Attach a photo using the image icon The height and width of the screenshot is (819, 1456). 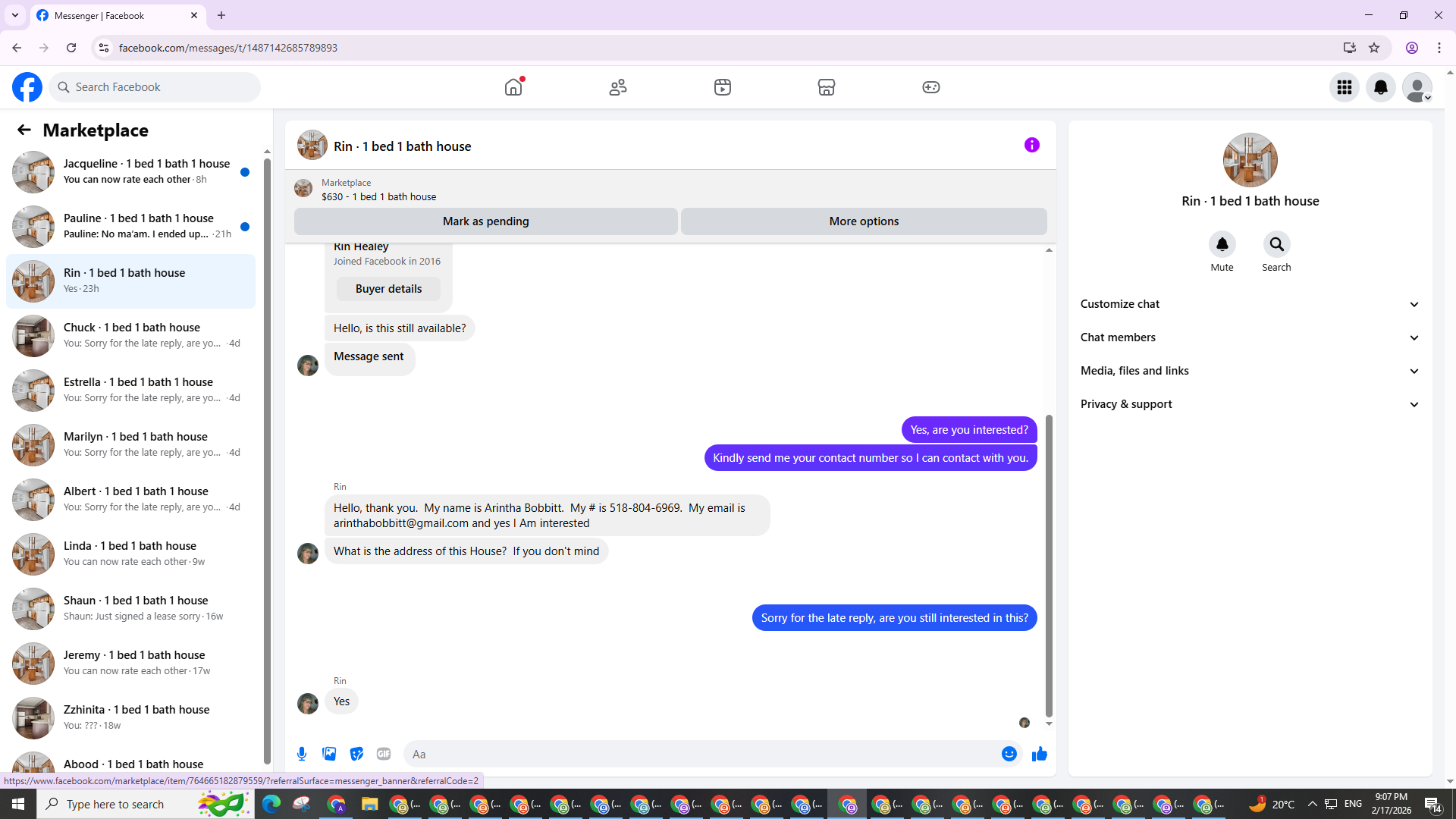[329, 754]
